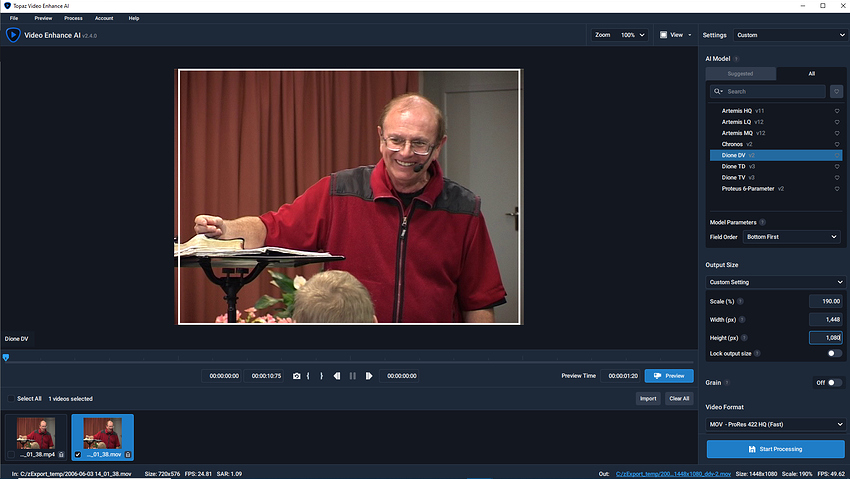The height and width of the screenshot is (479, 850).
Task: Click the timeline playhead marker
Action: [x=6, y=358]
